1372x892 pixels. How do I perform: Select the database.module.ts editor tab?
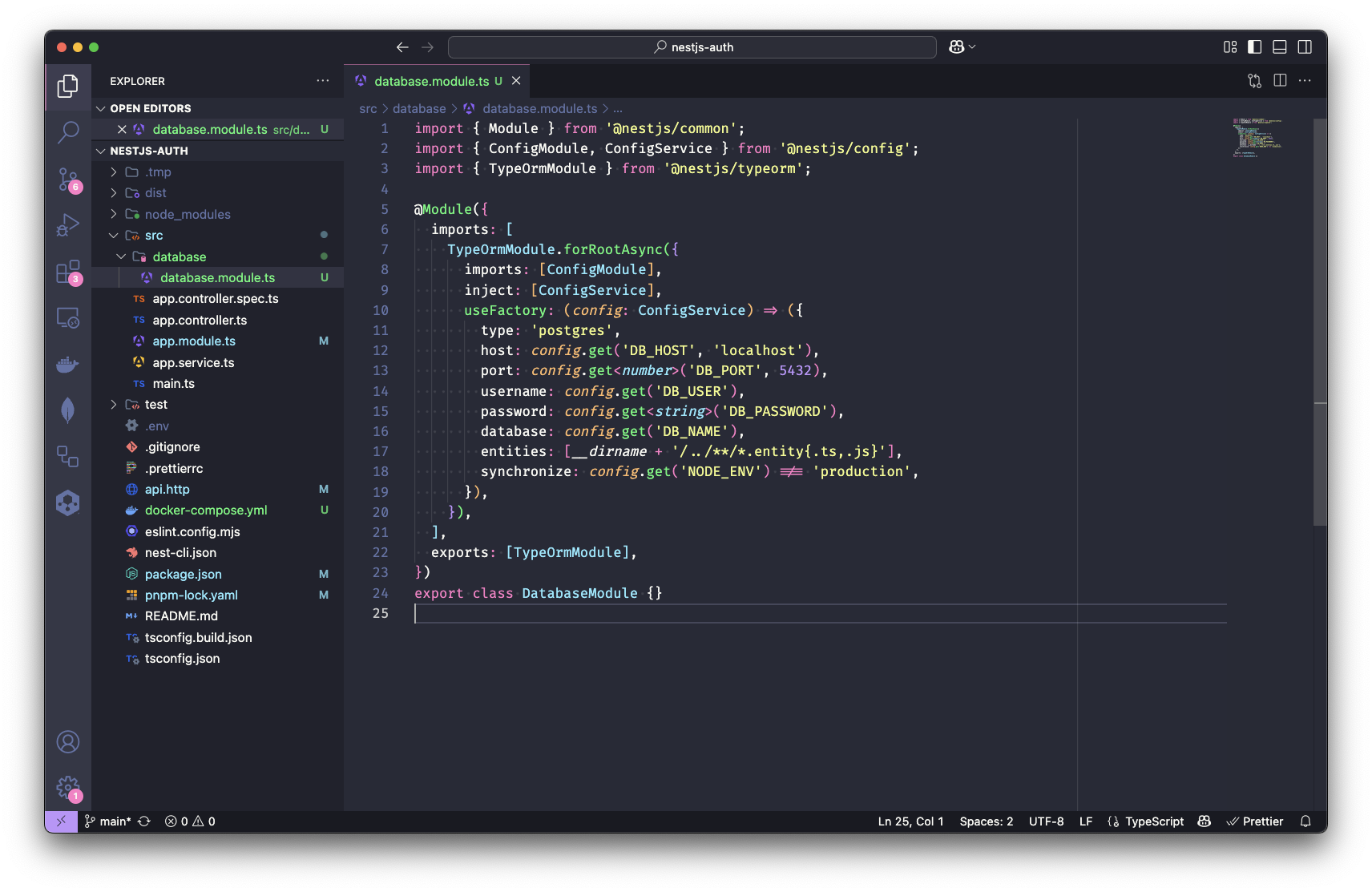437,81
